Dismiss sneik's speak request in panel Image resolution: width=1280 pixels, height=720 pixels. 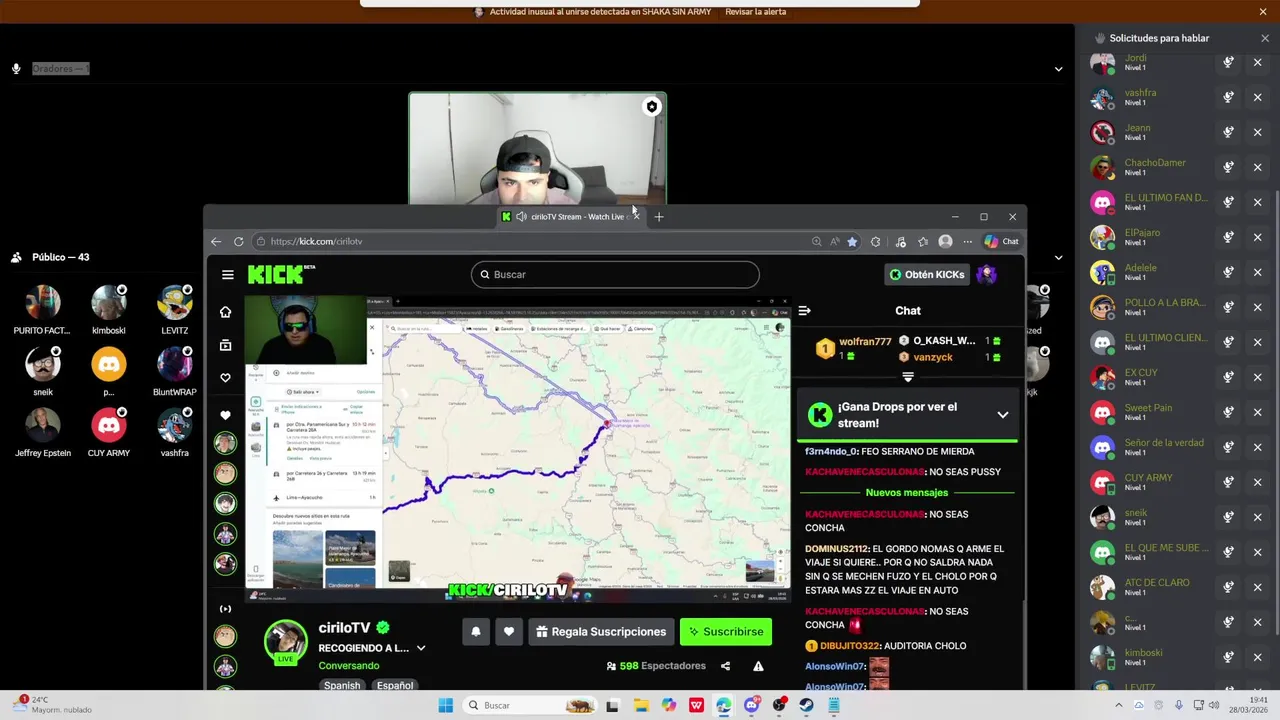(x=1258, y=517)
